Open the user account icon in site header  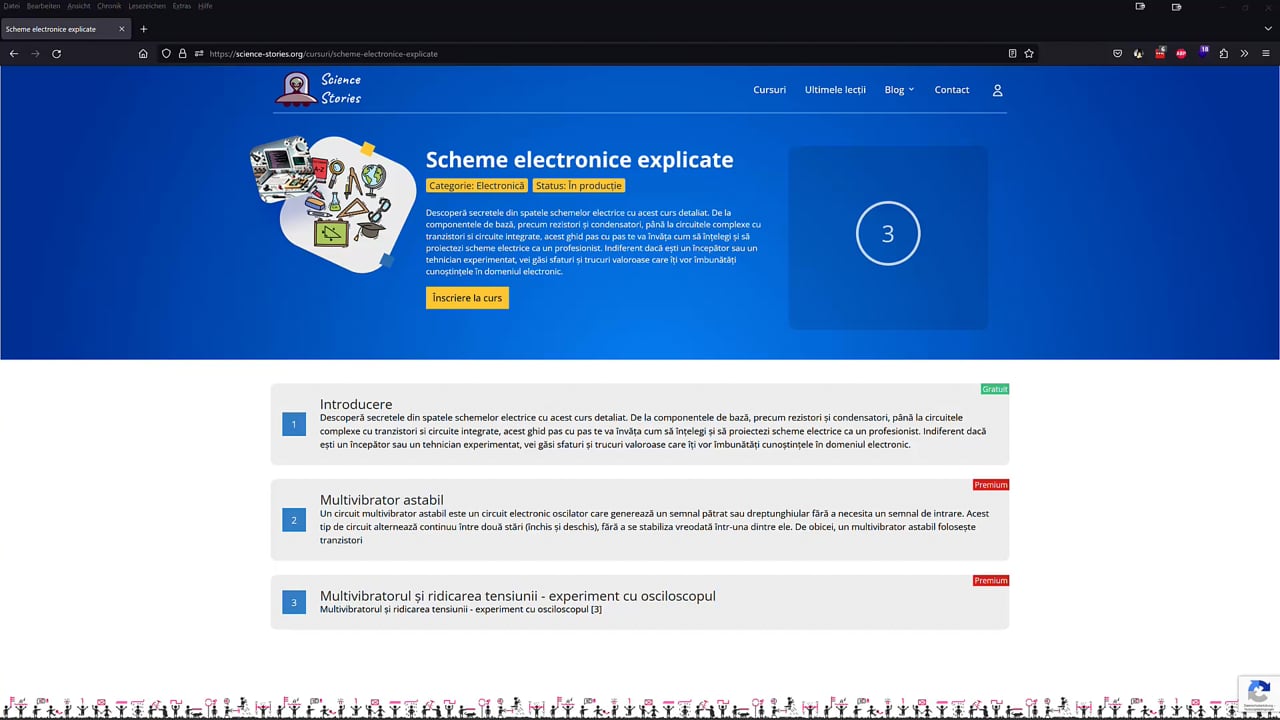click(x=997, y=90)
